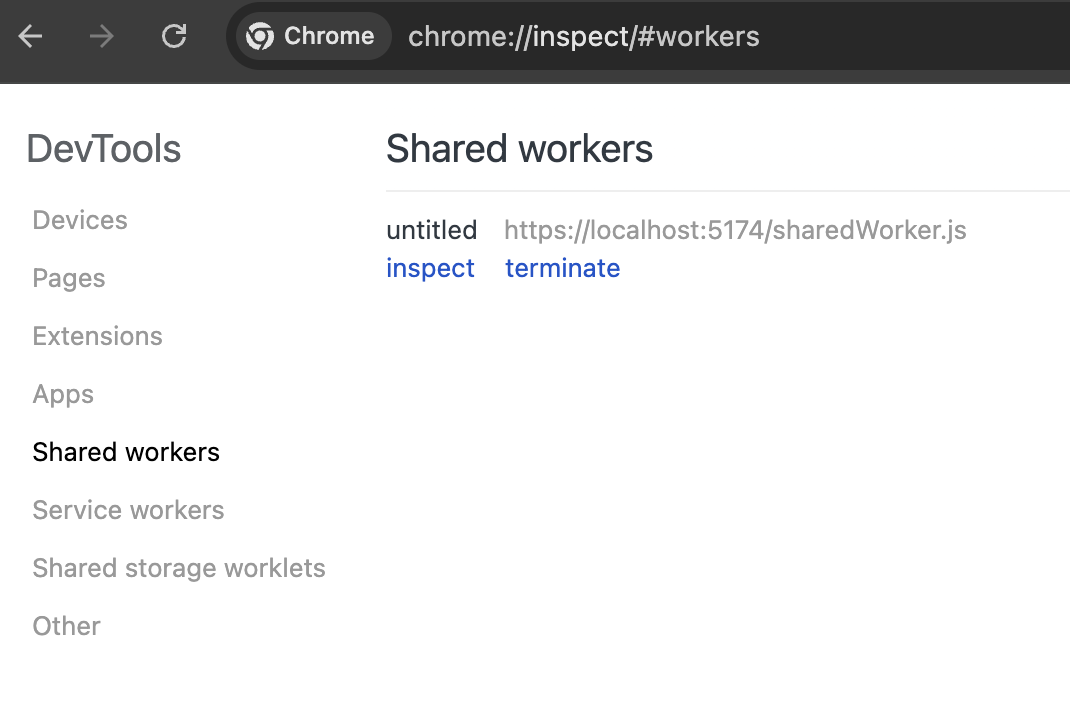Open the Extensions section
Screen dimensions: 1070x710
(98, 336)
